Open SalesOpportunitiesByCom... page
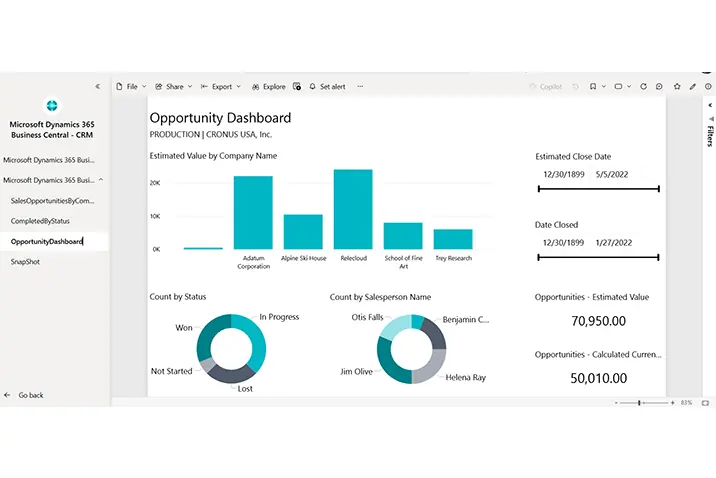Viewport: 716px width, 478px height. coord(53,200)
